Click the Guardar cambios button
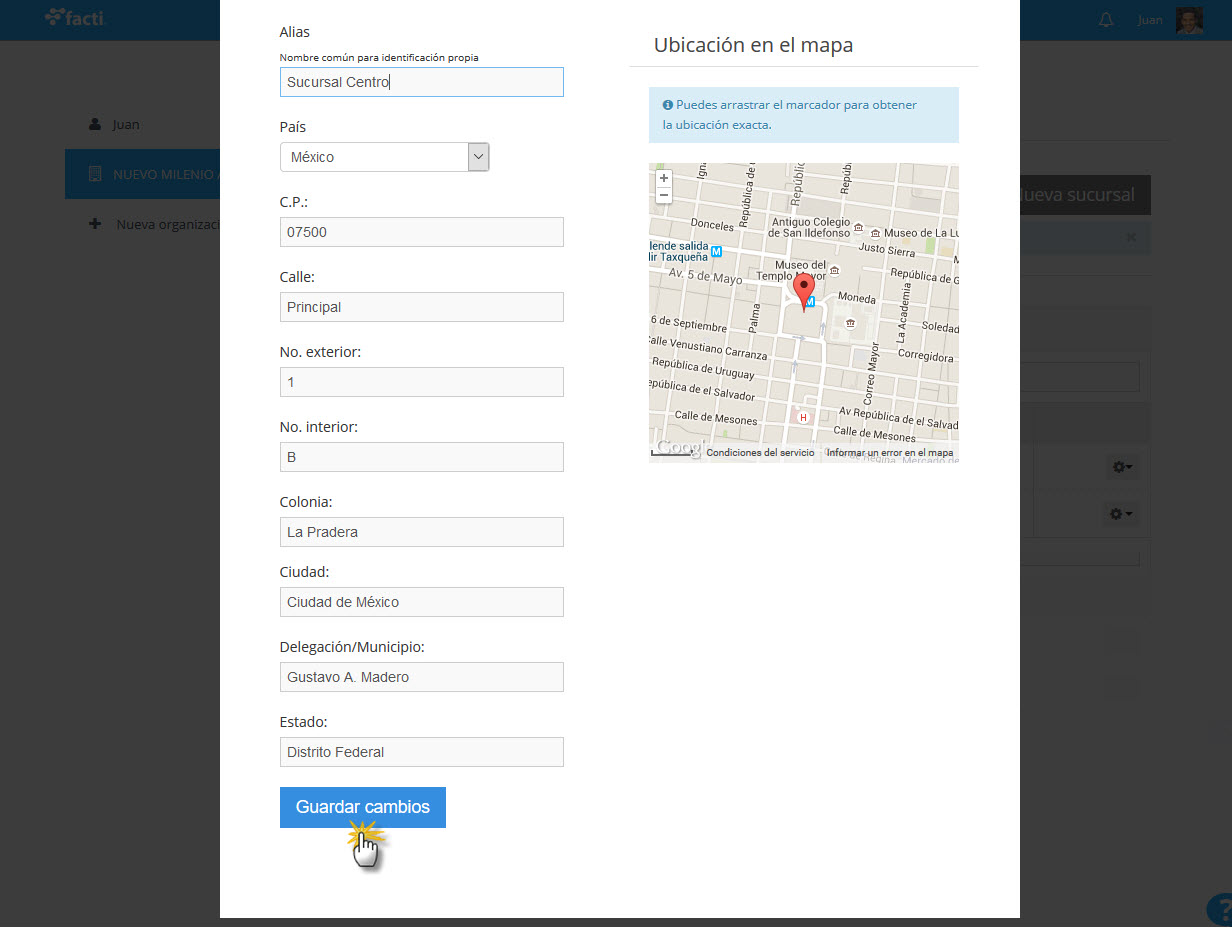The image size is (1232, 931). coord(363,807)
